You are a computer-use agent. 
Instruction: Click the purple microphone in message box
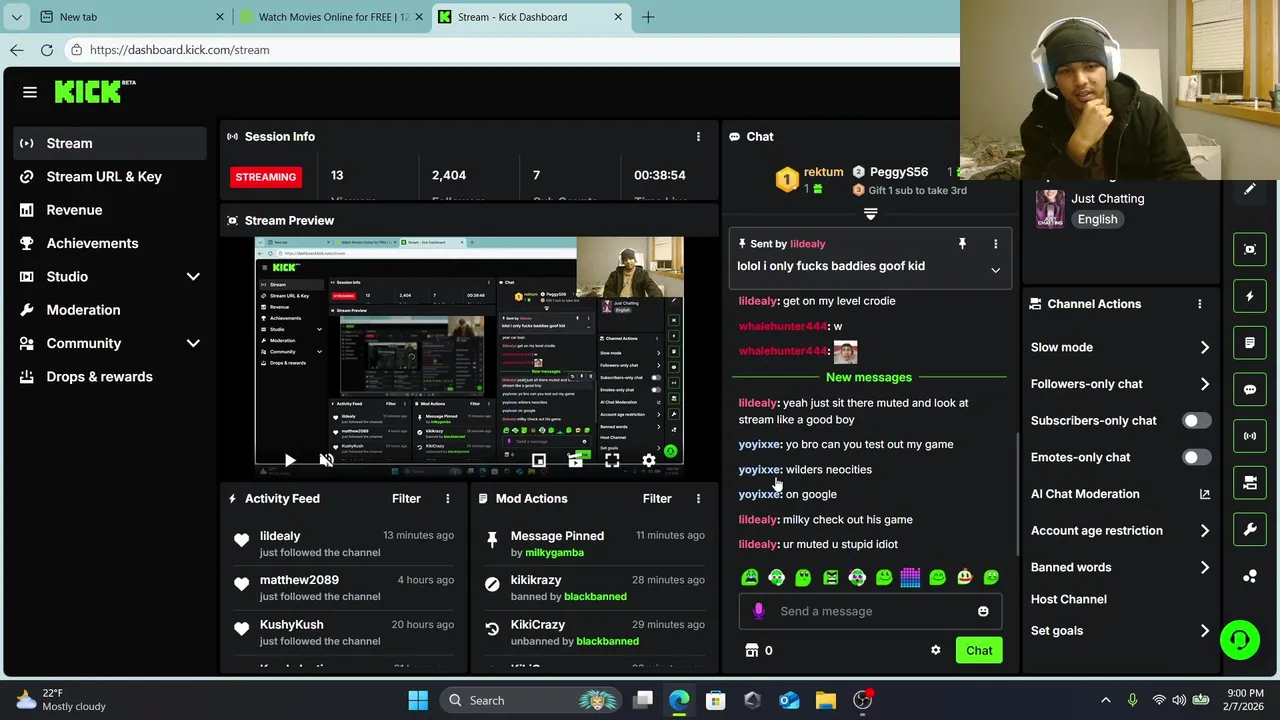(x=758, y=611)
